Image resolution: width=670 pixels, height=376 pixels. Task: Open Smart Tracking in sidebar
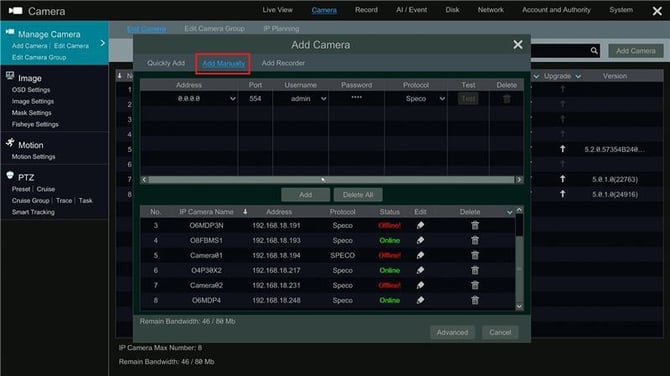click(33, 212)
